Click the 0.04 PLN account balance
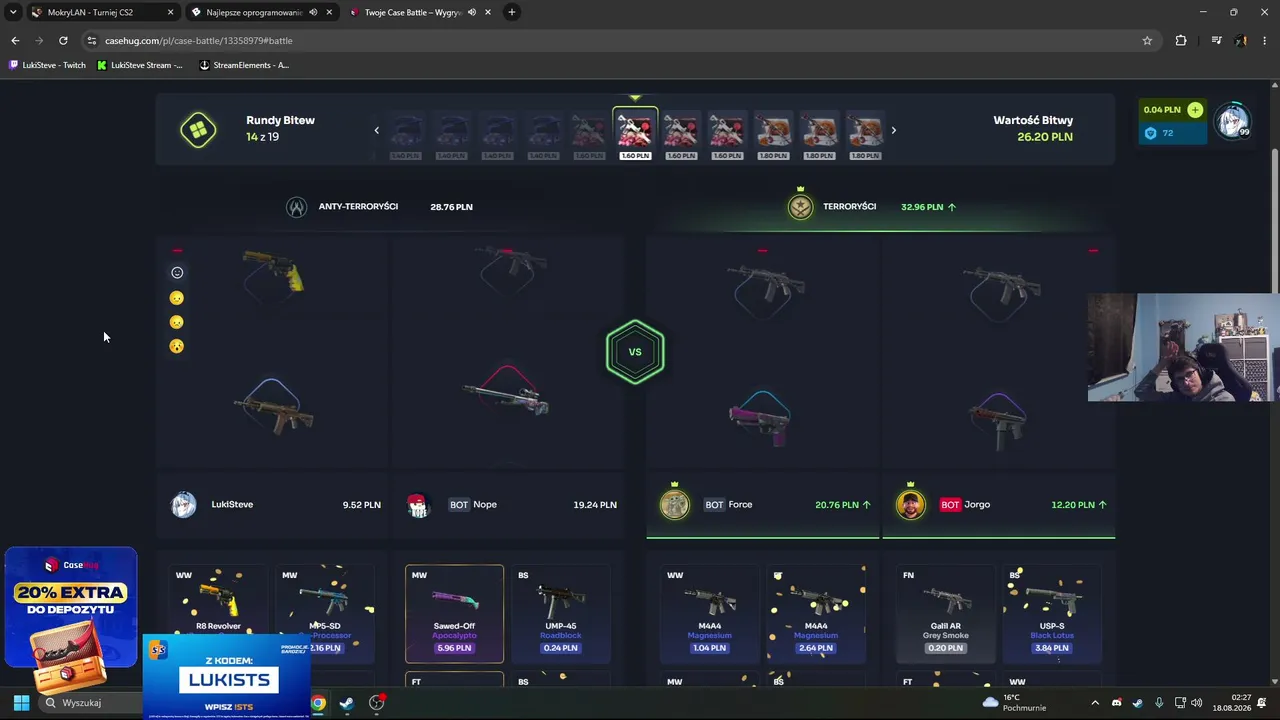 [1162, 110]
